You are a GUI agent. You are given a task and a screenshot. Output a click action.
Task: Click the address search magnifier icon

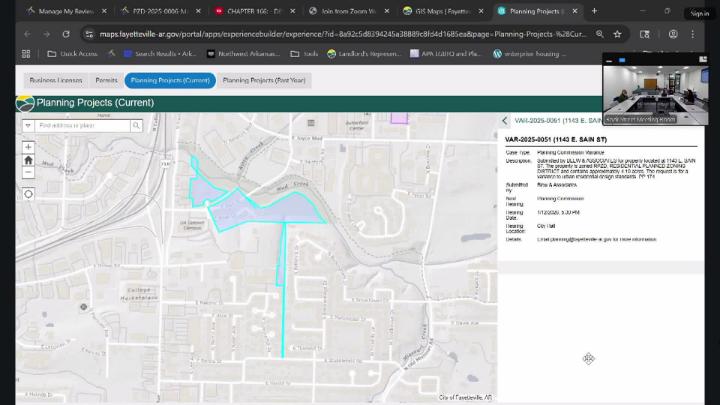(x=136, y=126)
